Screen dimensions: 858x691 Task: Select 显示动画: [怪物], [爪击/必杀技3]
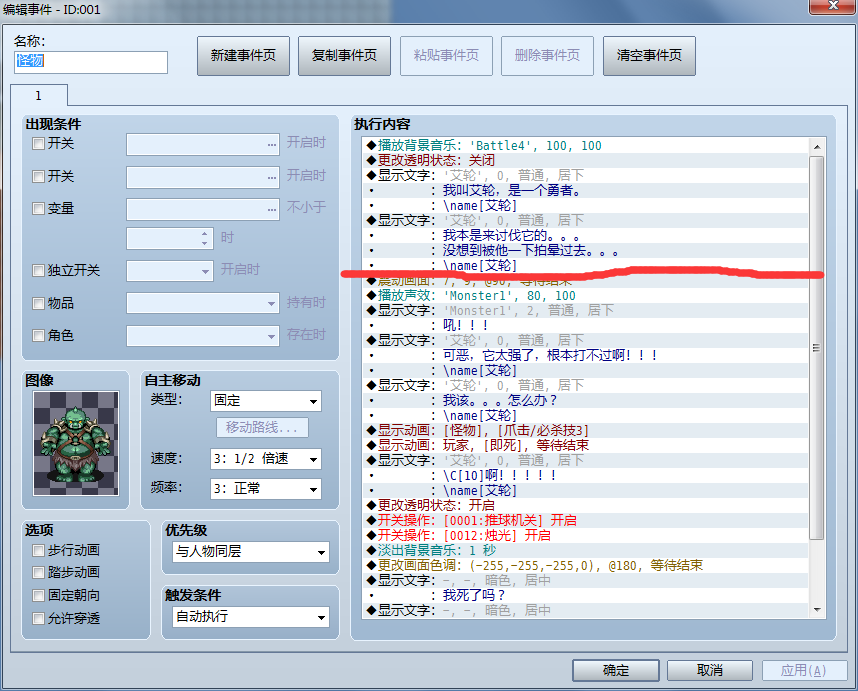[586, 431]
